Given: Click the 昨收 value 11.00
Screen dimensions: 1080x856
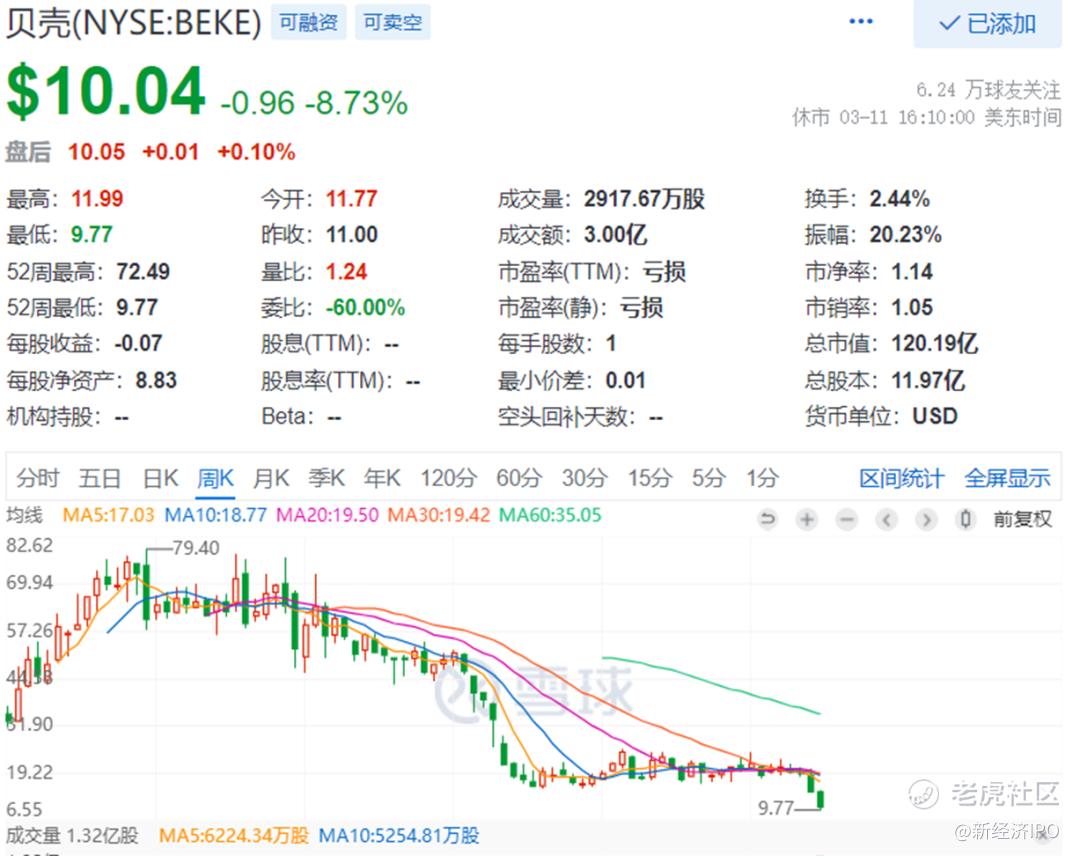Looking at the screenshot, I should tap(351, 235).
